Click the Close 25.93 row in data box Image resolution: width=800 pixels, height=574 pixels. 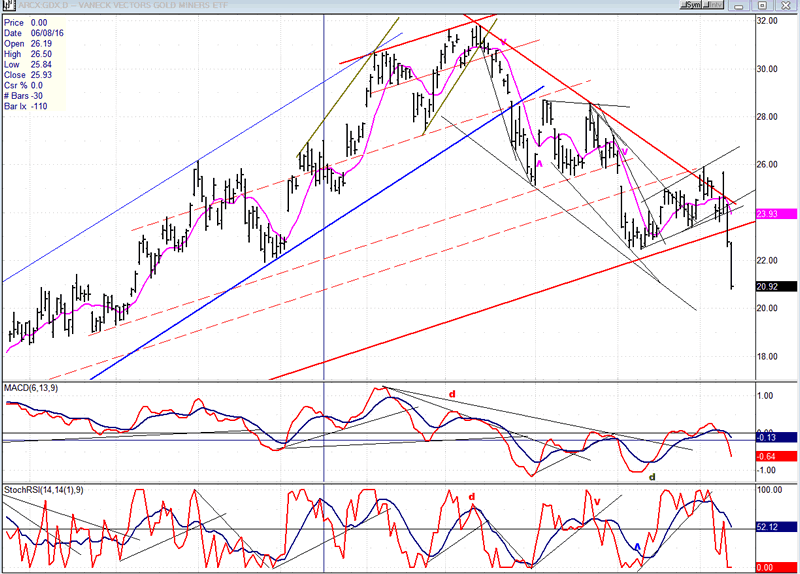(x=28, y=74)
